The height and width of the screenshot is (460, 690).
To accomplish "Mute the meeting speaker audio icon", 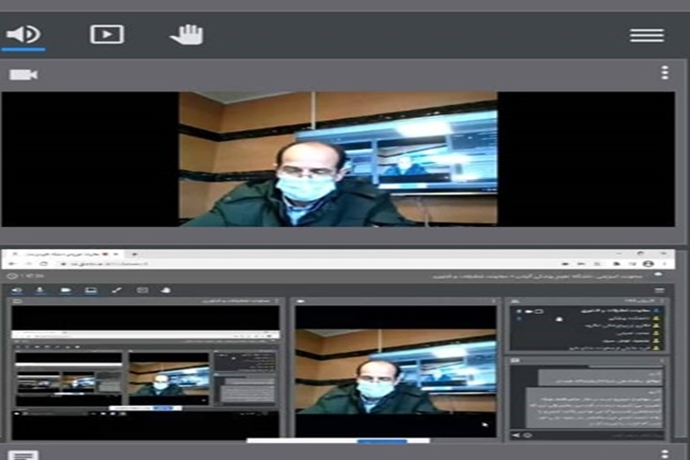I will click(x=22, y=34).
